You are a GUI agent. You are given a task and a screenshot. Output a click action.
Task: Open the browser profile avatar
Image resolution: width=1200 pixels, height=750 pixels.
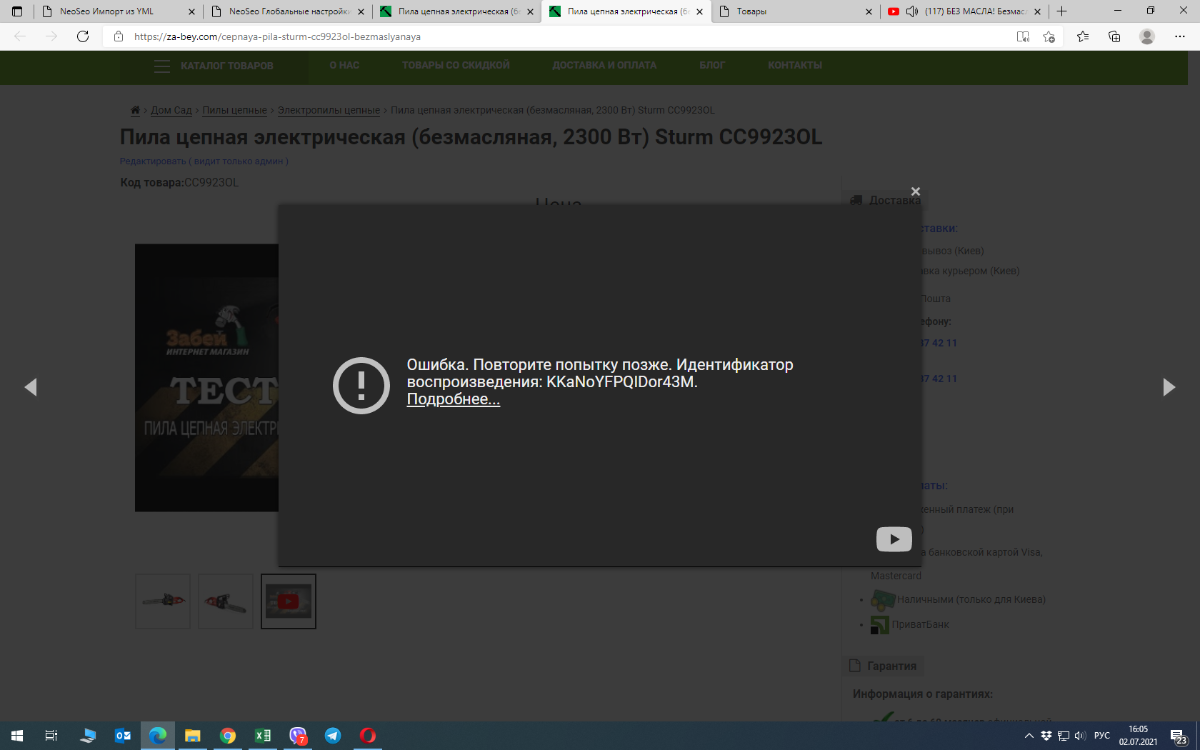coord(1147,36)
